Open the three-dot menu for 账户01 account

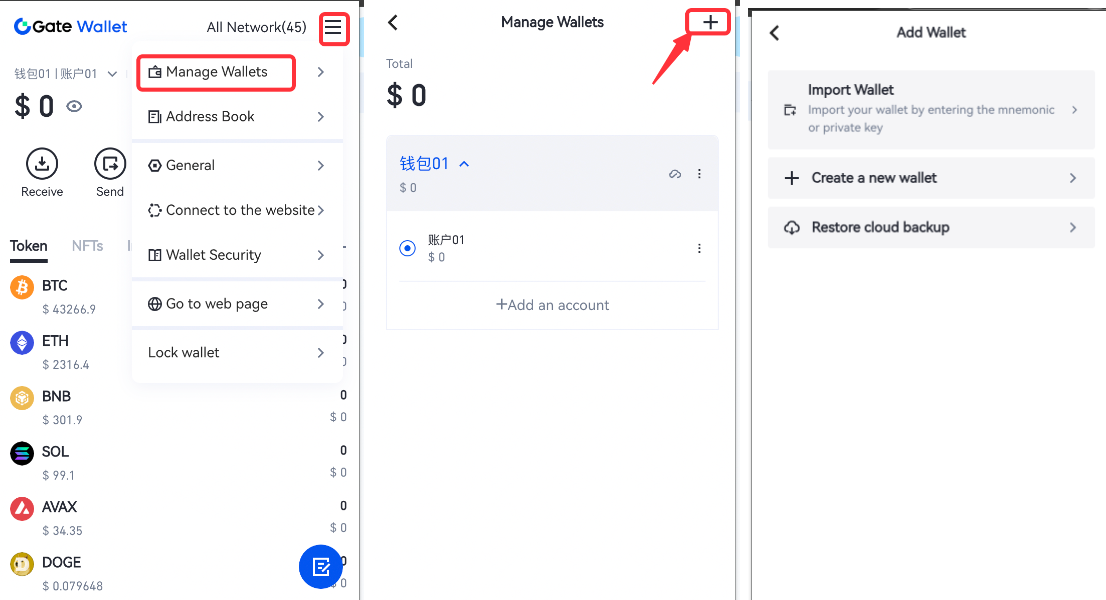(x=699, y=248)
